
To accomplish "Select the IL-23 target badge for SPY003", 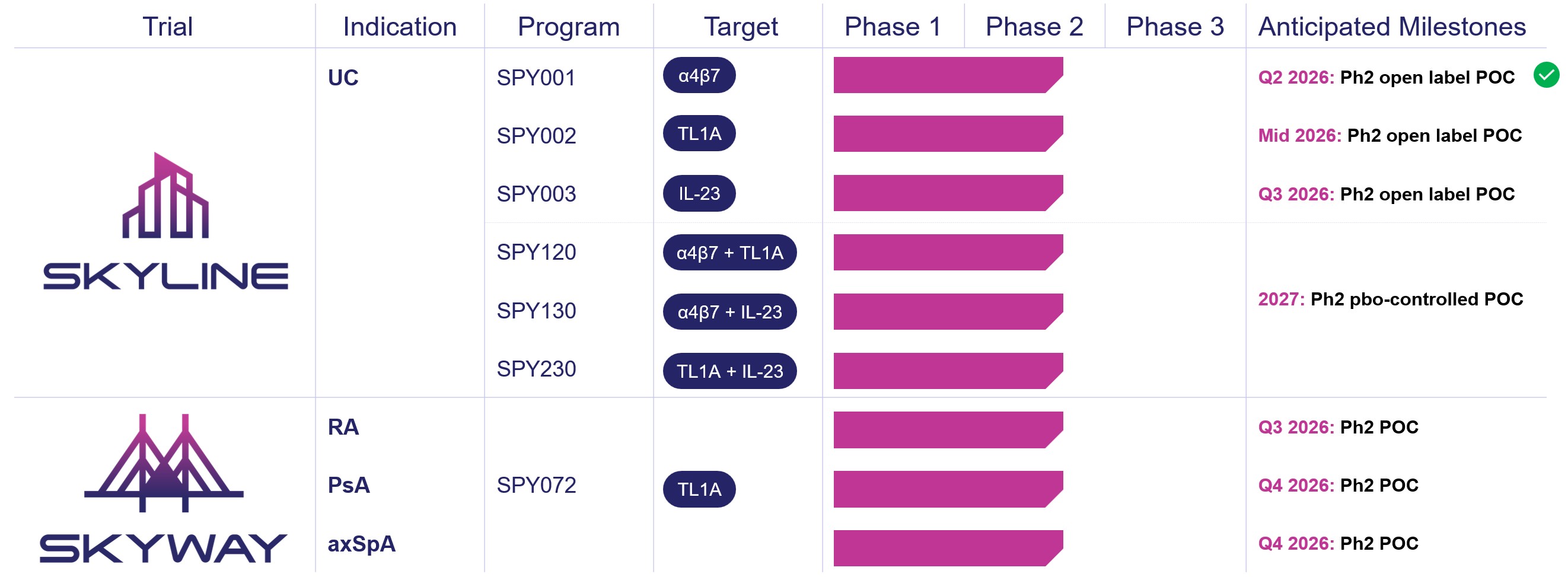I will [699, 193].
